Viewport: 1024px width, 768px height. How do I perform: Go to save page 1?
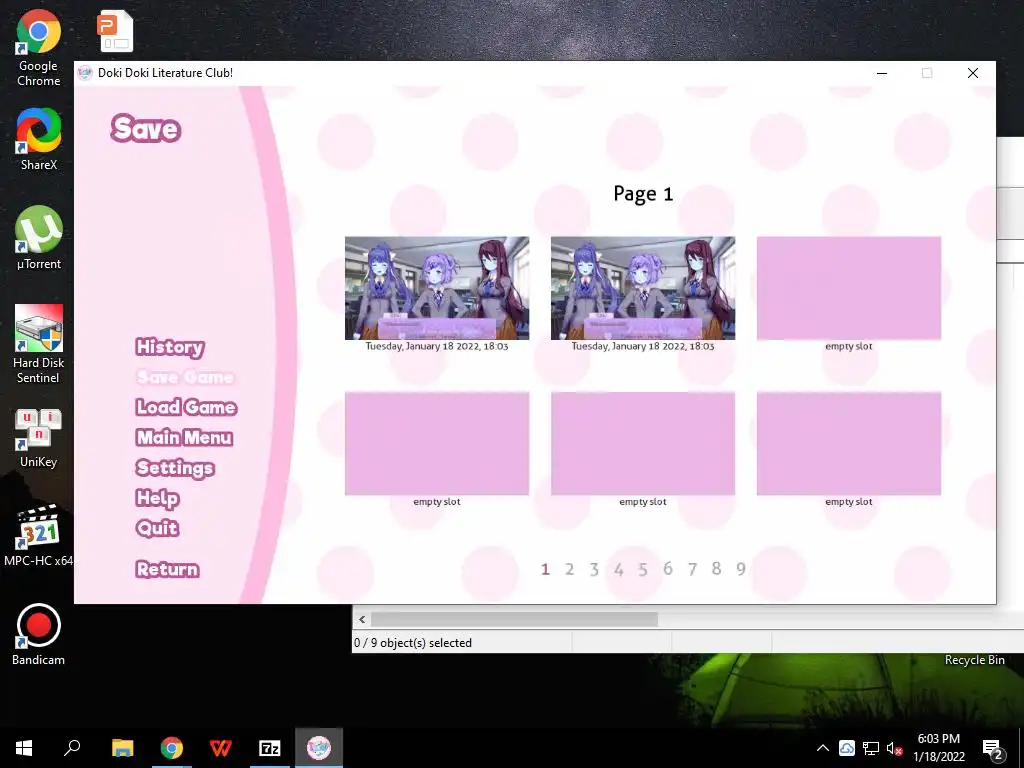click(545, 569)
